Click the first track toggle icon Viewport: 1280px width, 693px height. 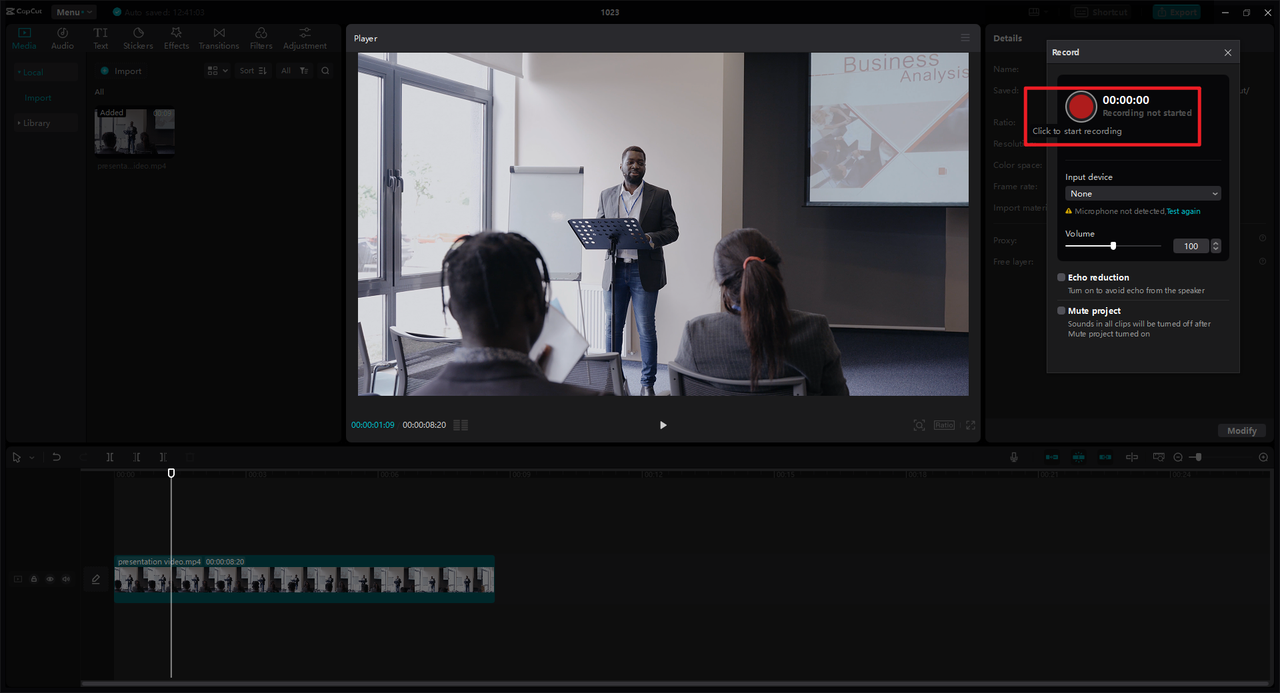pos(18,579)
